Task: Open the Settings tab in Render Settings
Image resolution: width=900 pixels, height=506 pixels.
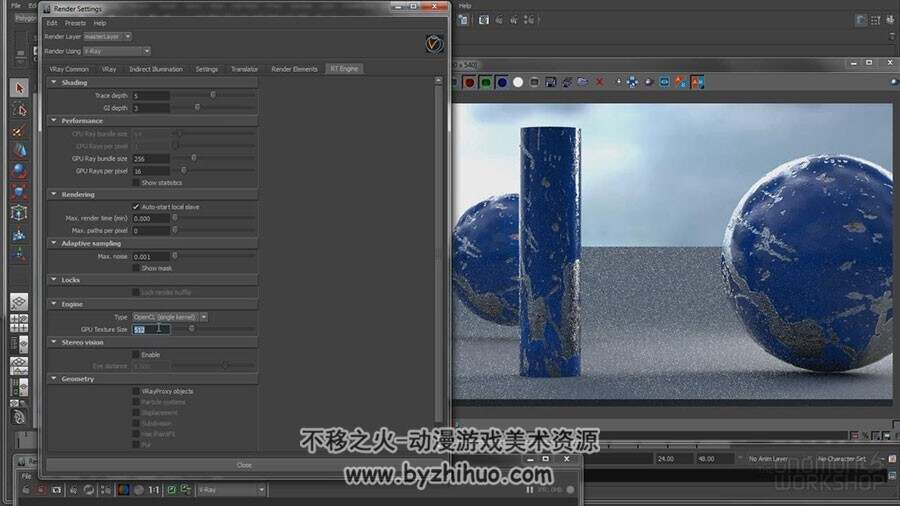Action: coord(207,69)
